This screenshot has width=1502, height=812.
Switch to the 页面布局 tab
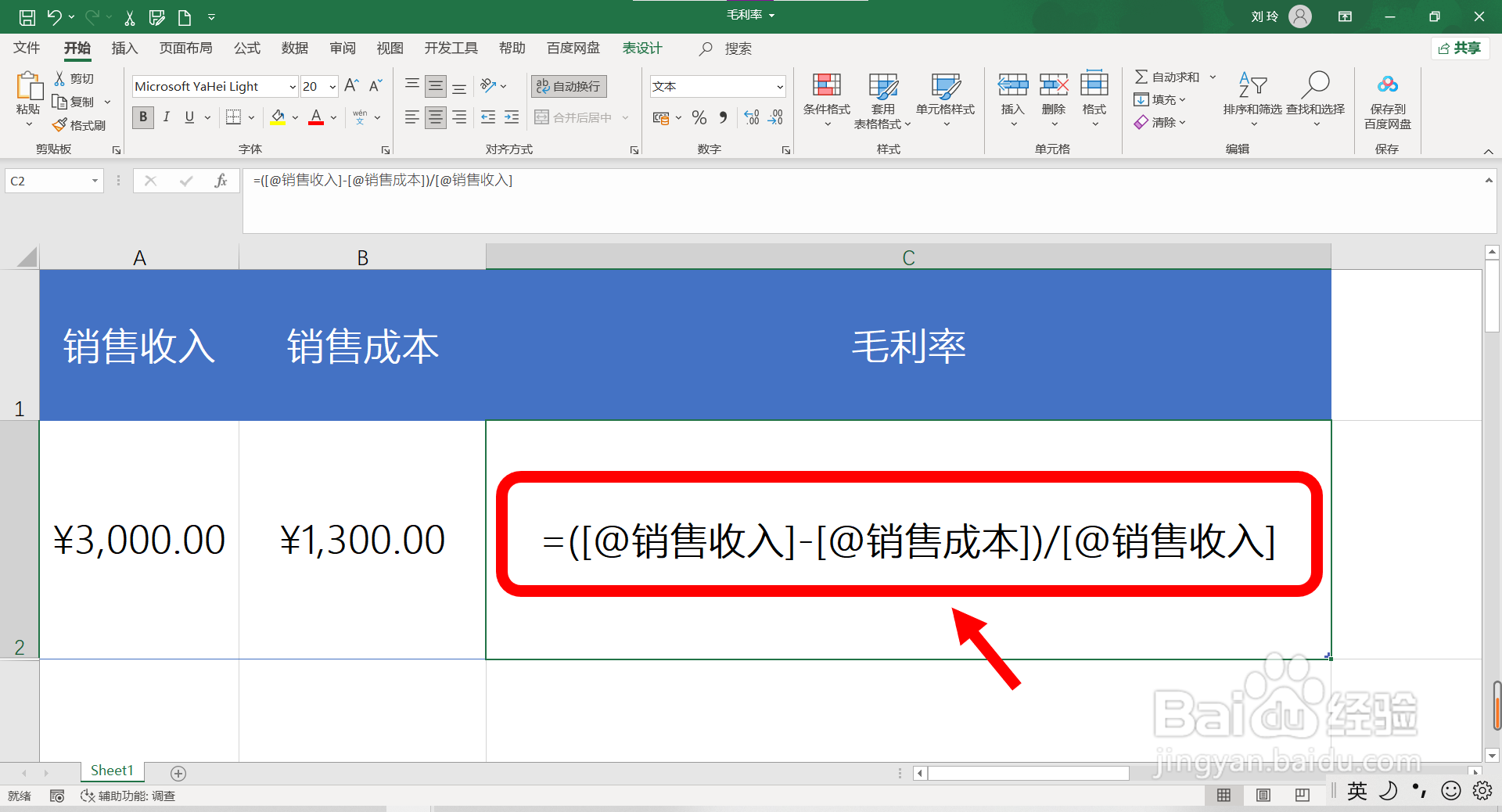(x=185, y=49)
